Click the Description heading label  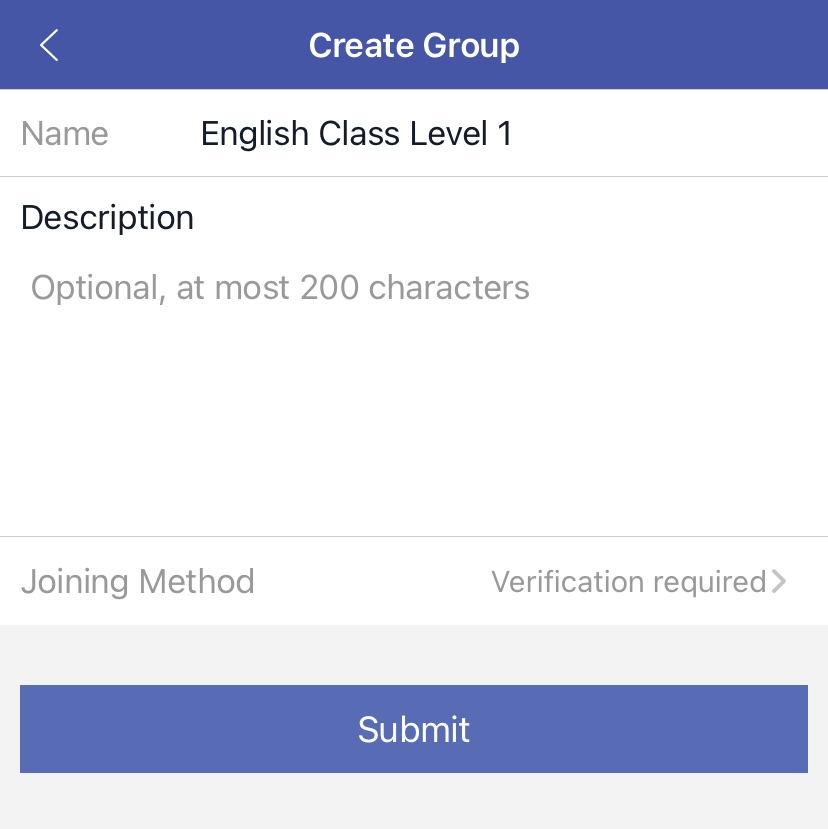(x=107, y=218)
